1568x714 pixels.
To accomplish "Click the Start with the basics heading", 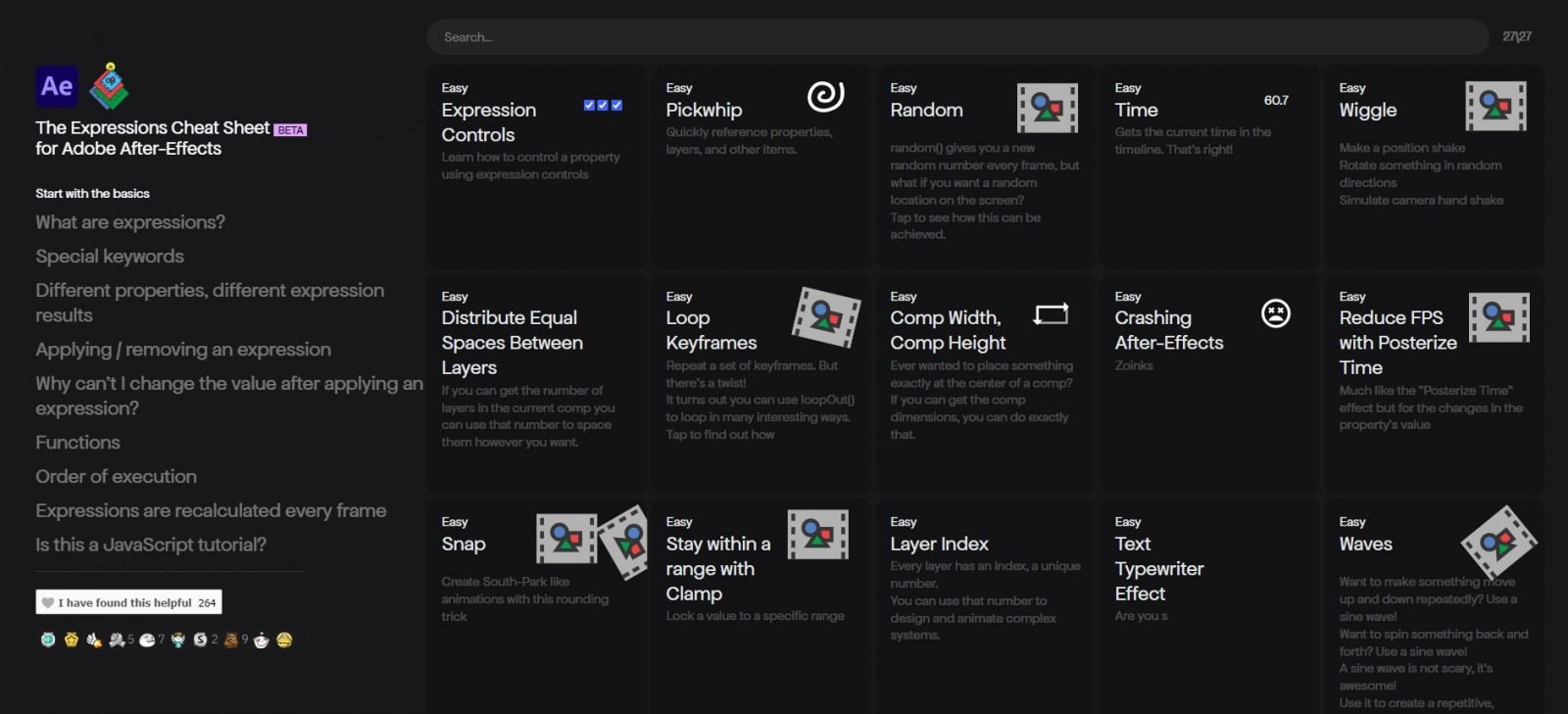I will [x=93, y=193].
